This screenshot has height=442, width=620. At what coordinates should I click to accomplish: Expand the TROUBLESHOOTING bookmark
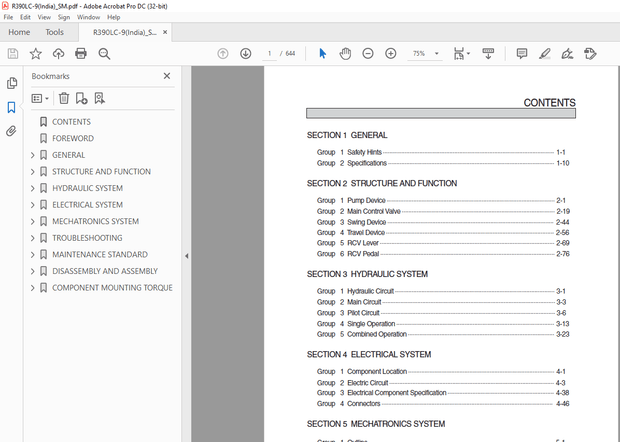pos(33,238)
